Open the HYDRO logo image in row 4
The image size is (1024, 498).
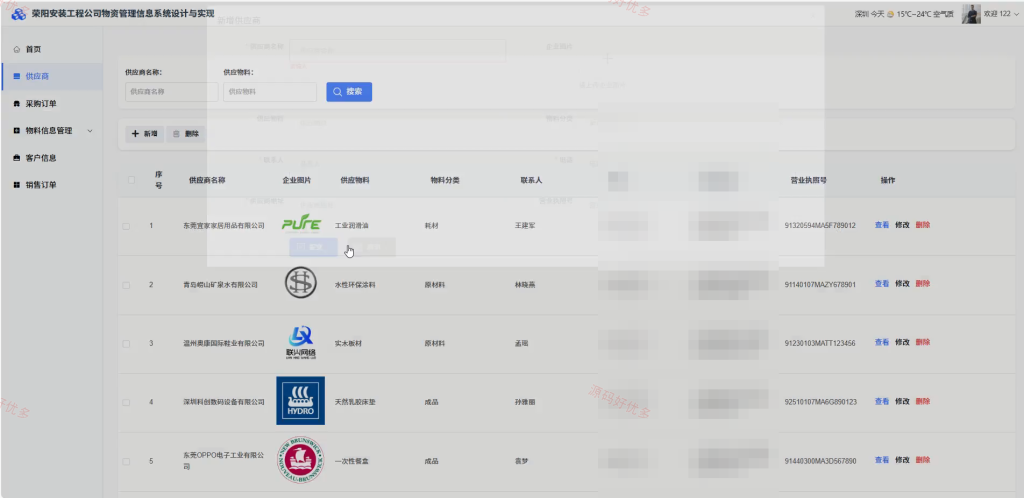click(300, 401)
